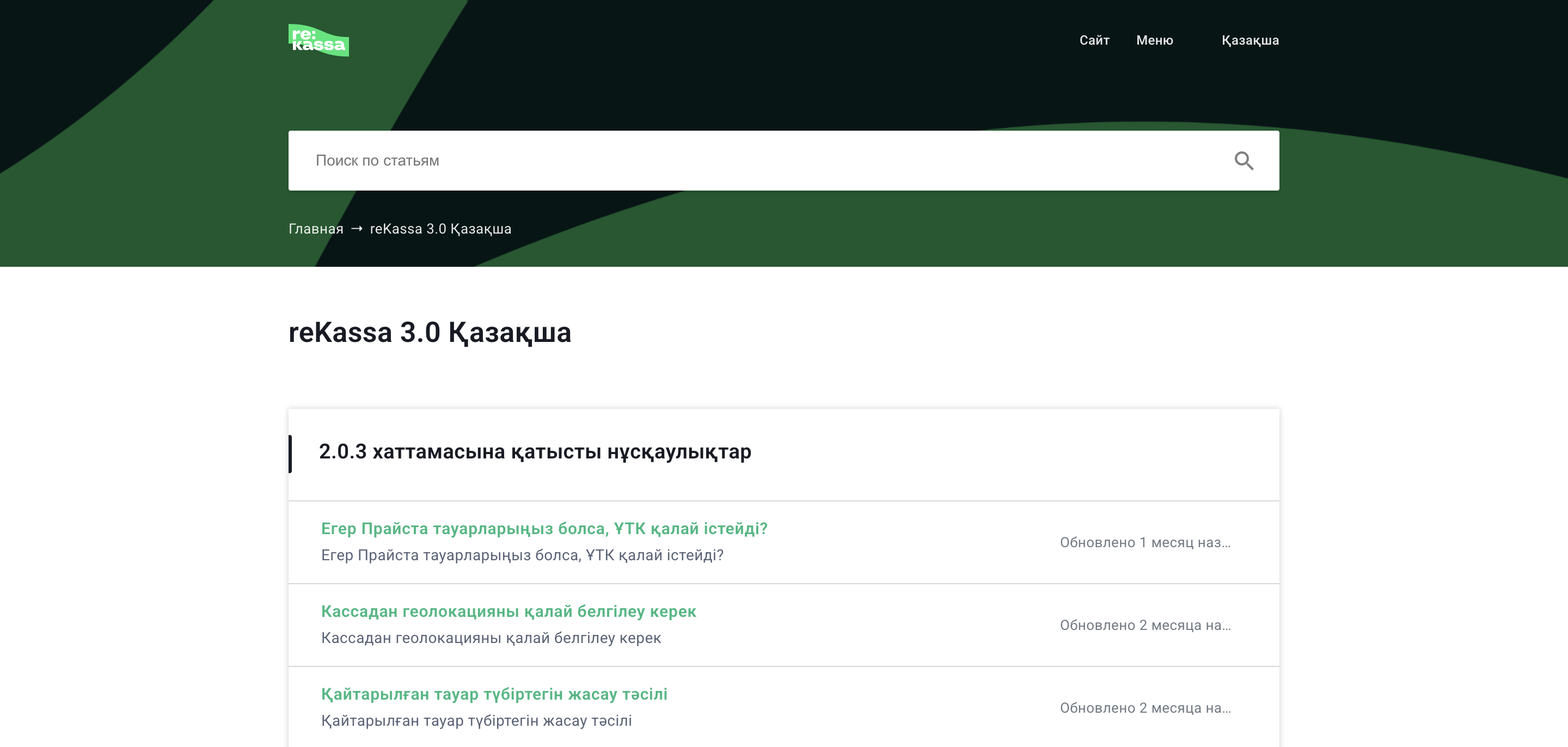Go to Главная via breadcrumb
The image size is (1568, 747).
315,229
